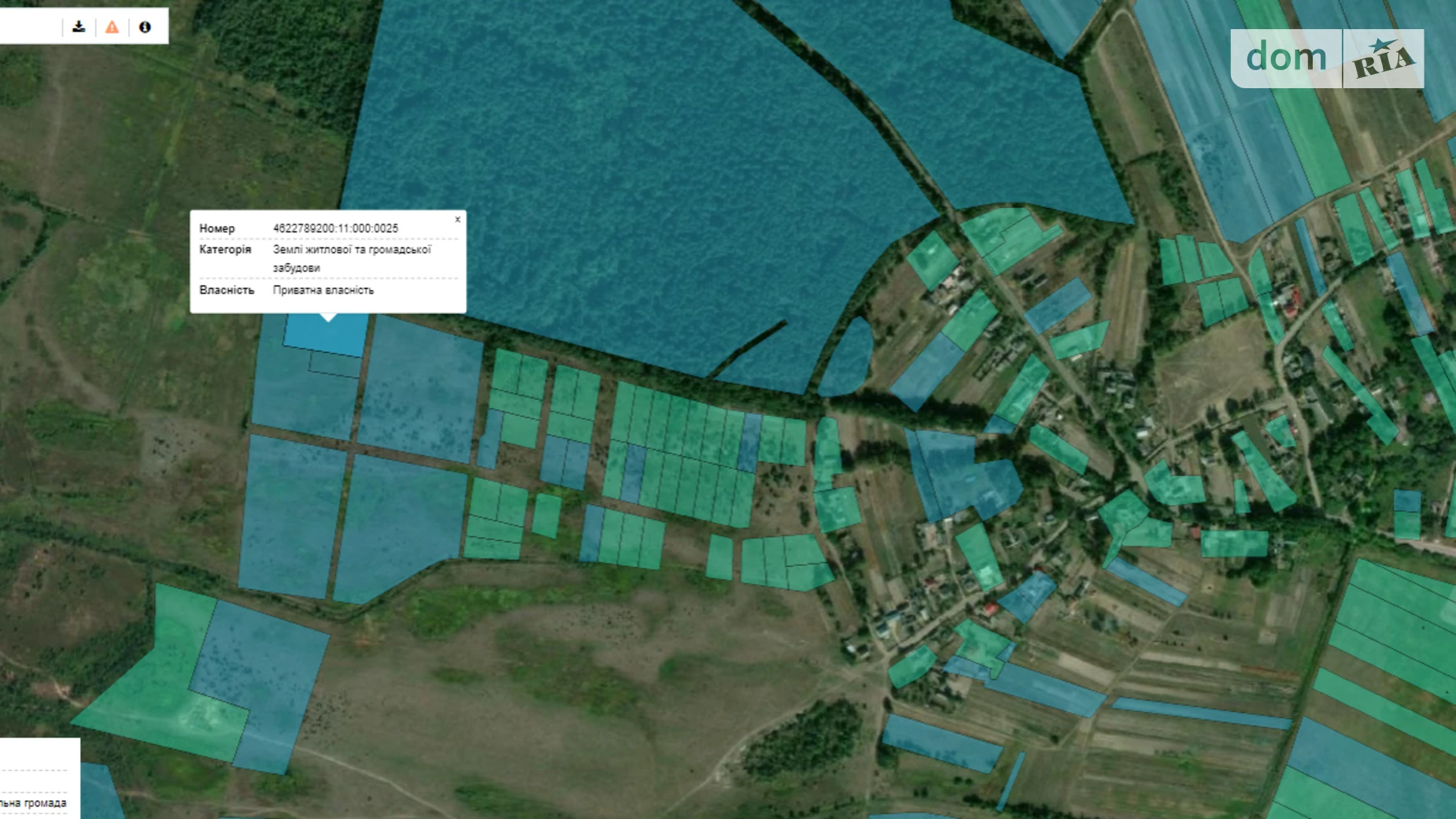Select cadastral number 4622789200:11:000:0025

point(335,228)
